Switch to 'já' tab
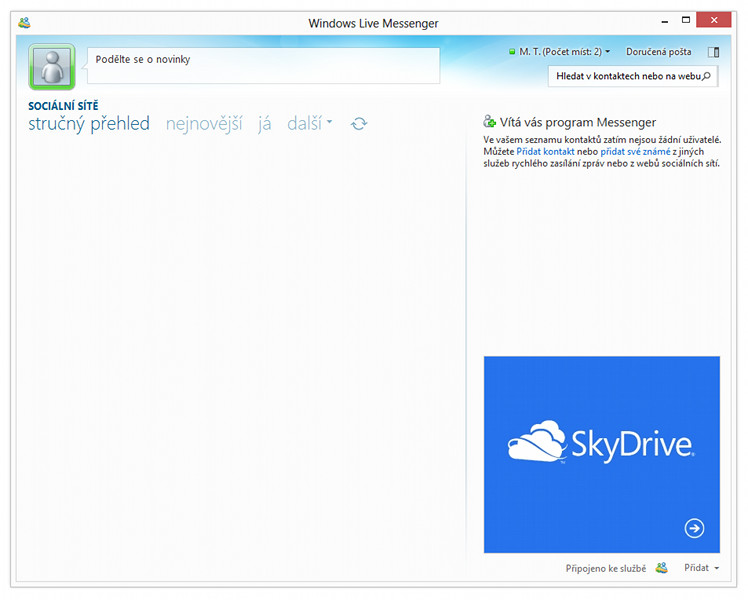The width and height of the screenshot is (748, 600). 264,124
